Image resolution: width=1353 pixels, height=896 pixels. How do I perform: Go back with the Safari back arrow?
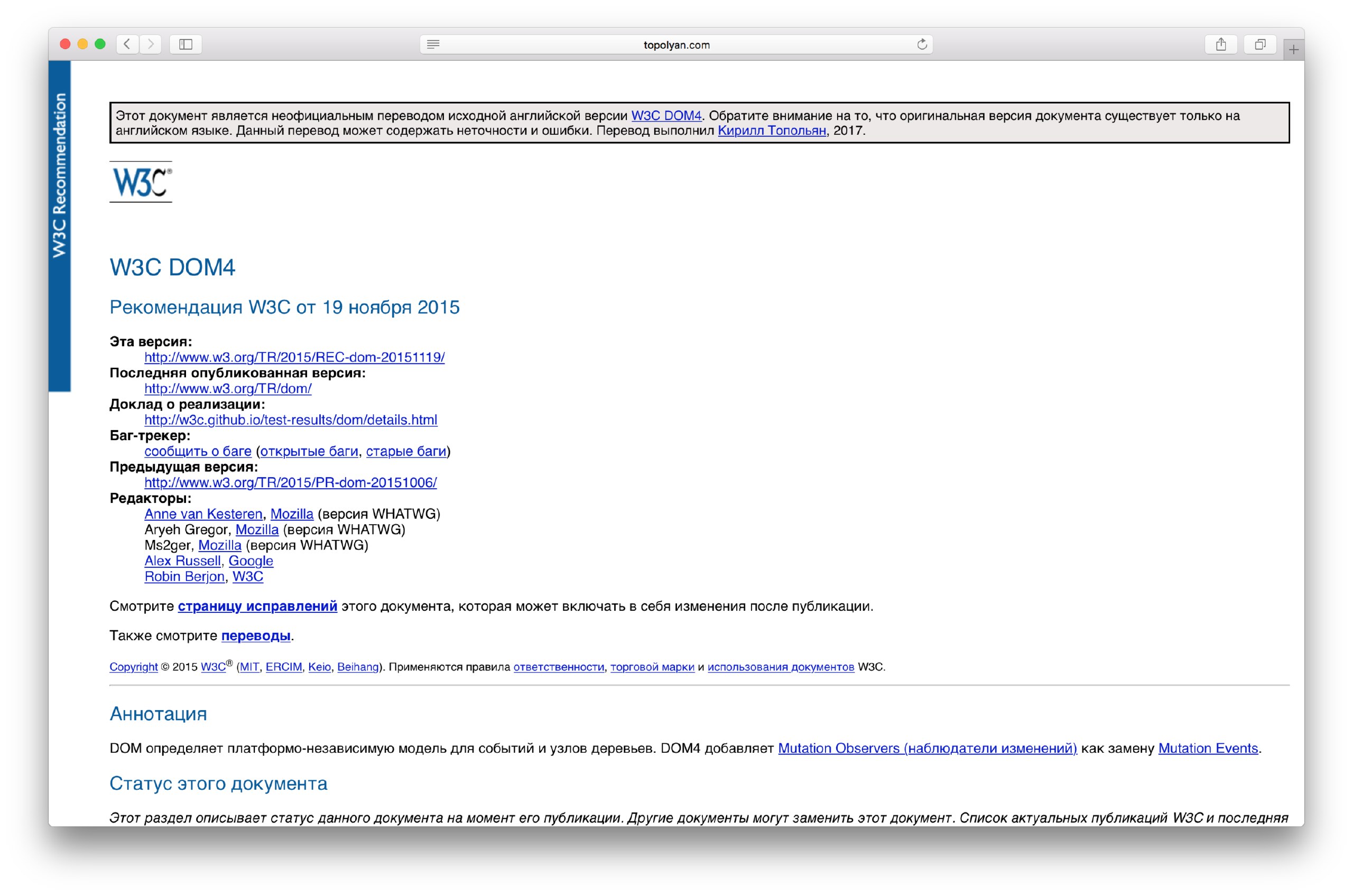(127, 44)
